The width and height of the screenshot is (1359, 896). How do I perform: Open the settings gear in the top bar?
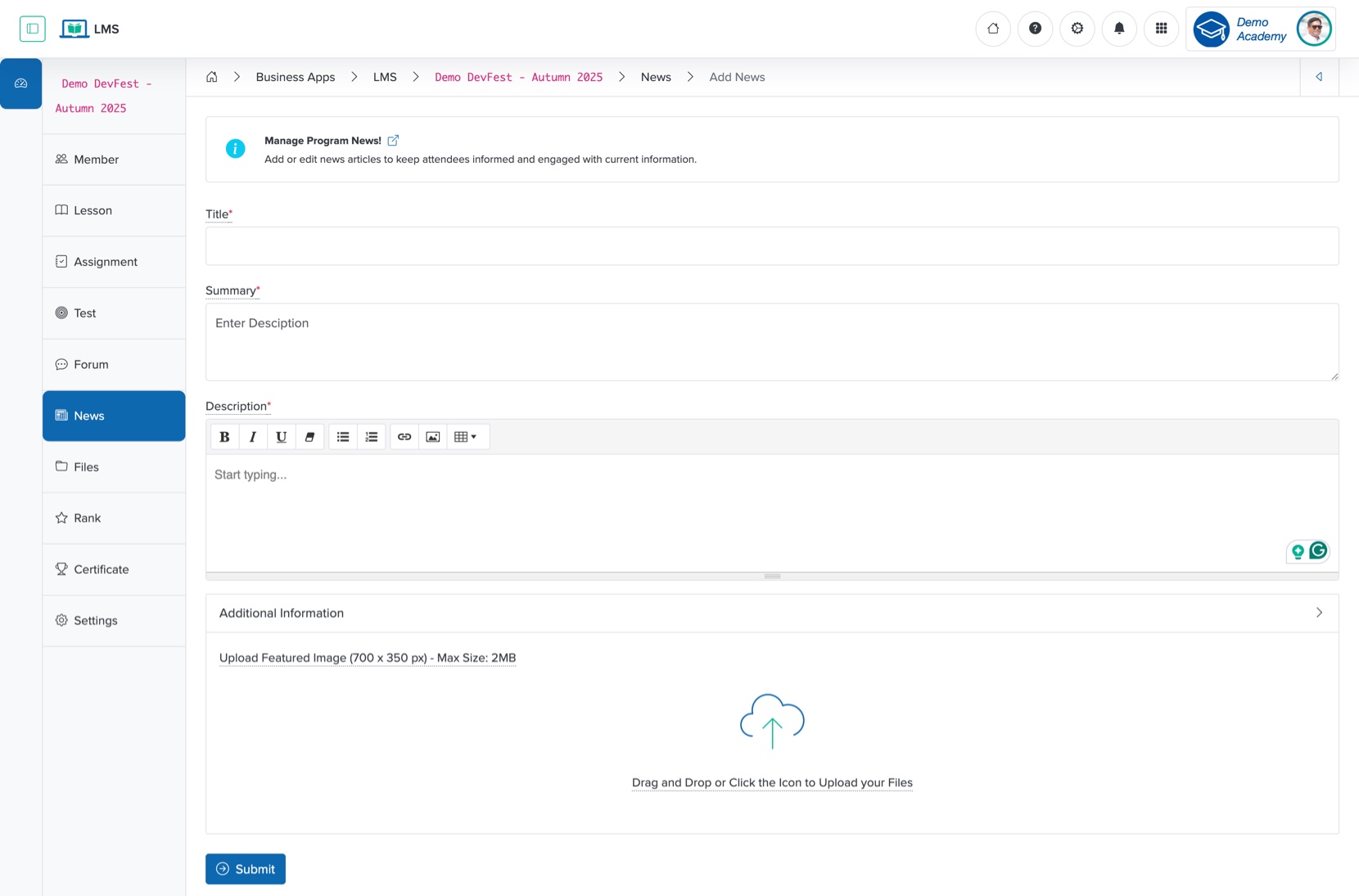point(1077,29)
